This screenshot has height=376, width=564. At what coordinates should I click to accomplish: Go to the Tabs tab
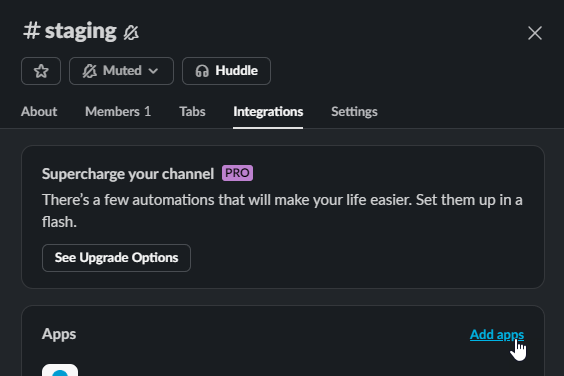click(x=192, y=112)
